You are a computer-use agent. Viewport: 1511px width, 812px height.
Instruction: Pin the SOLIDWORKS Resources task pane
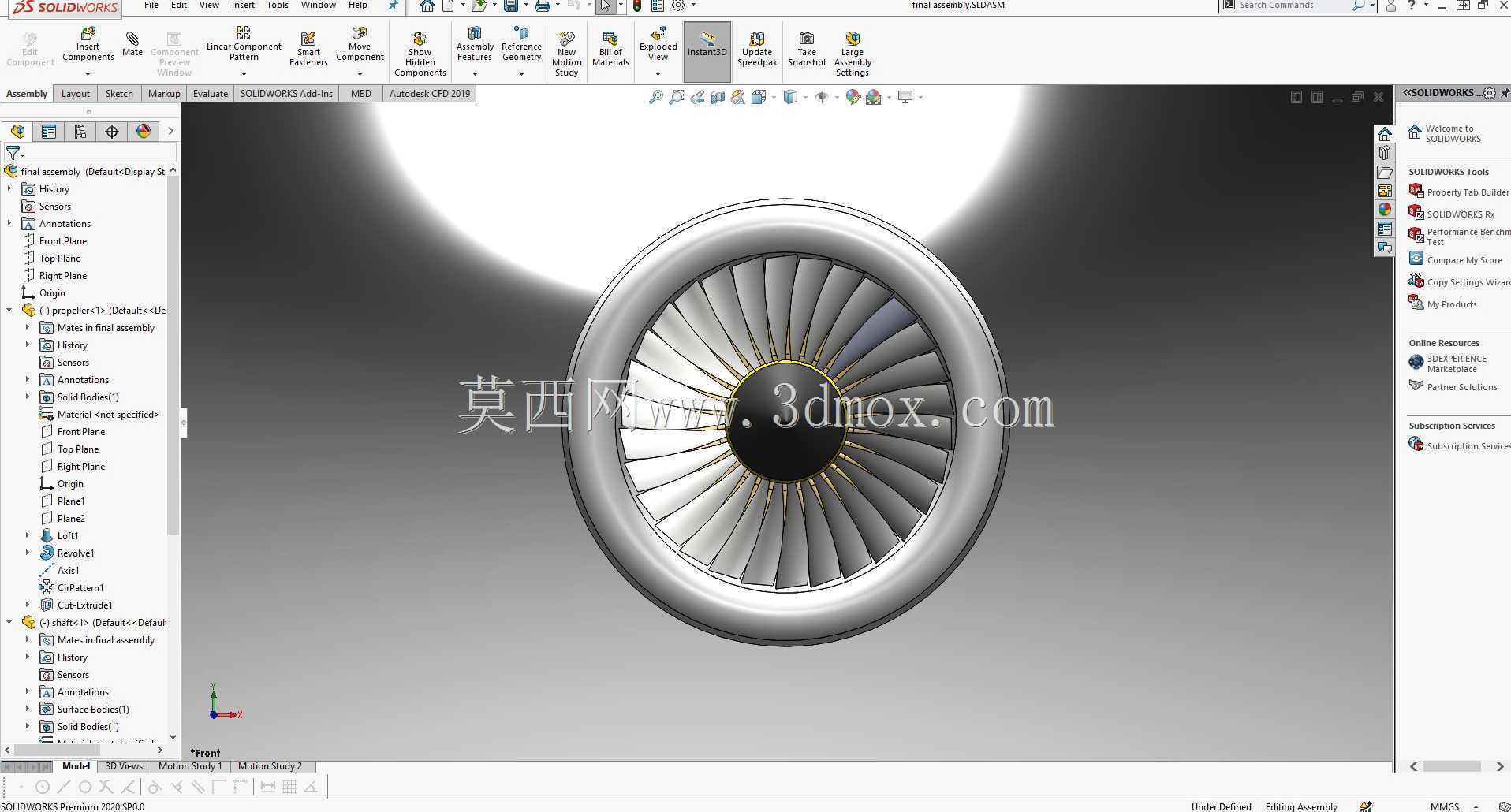pos(1505,93)
